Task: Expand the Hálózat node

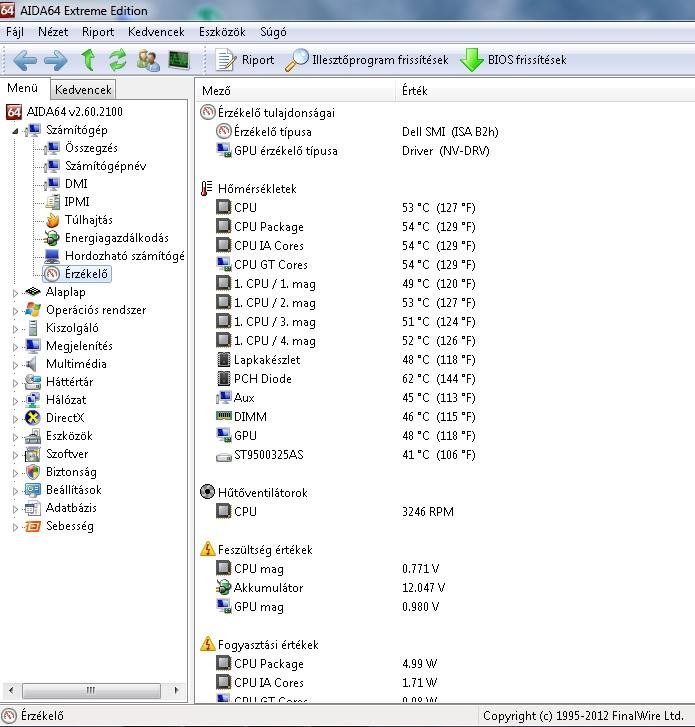Action: tap(15, 401)
